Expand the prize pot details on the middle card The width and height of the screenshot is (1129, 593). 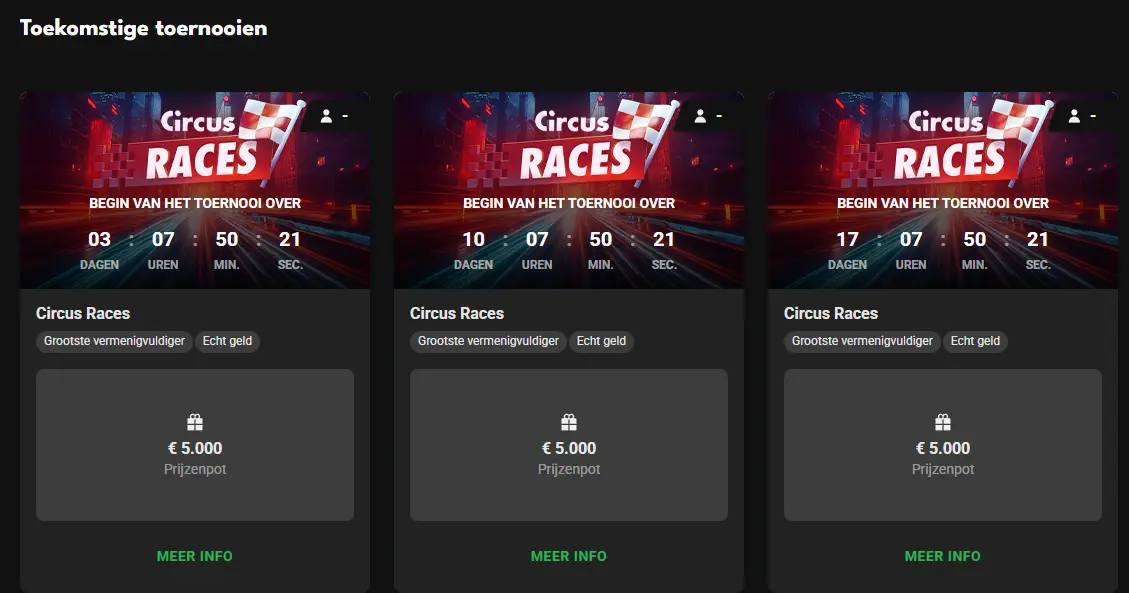click(x=569, y=445)
